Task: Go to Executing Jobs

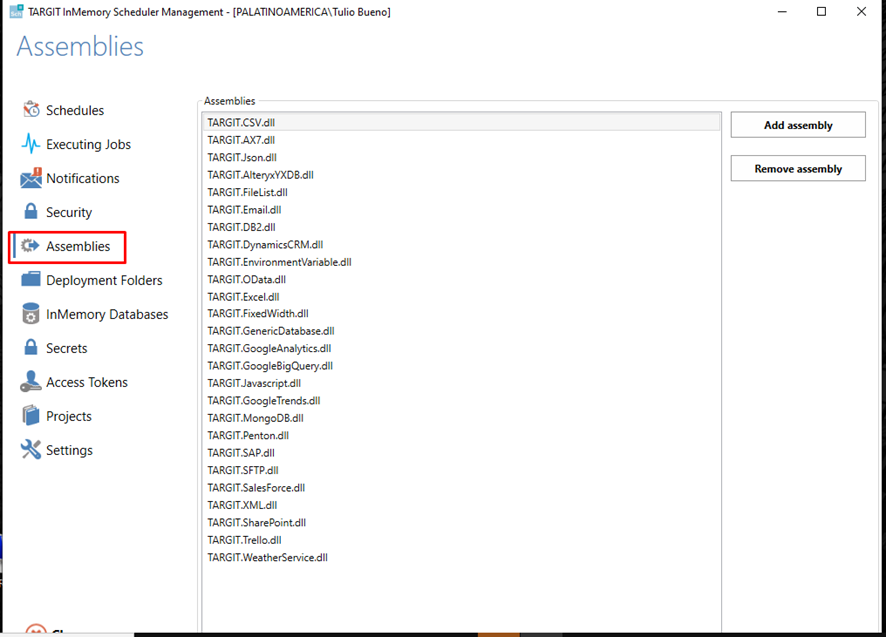Action: point(88,144)
